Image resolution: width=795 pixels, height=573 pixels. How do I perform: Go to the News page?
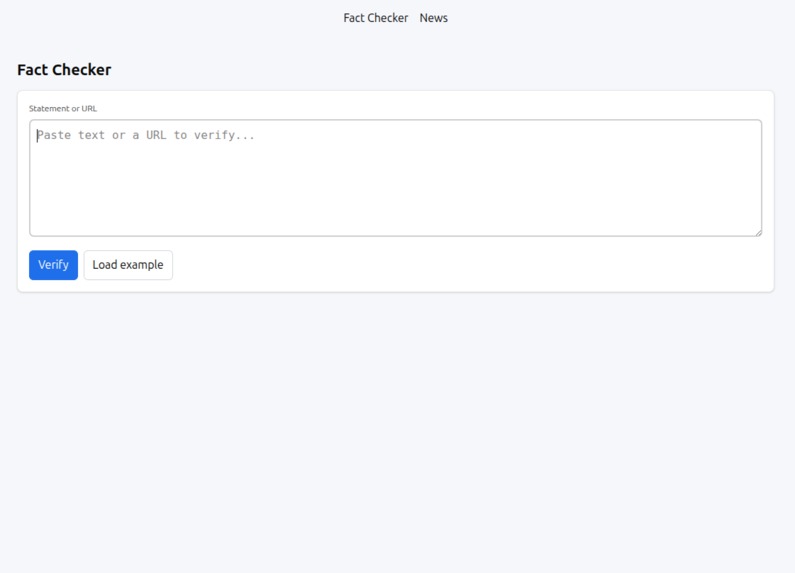coord(433,18)
